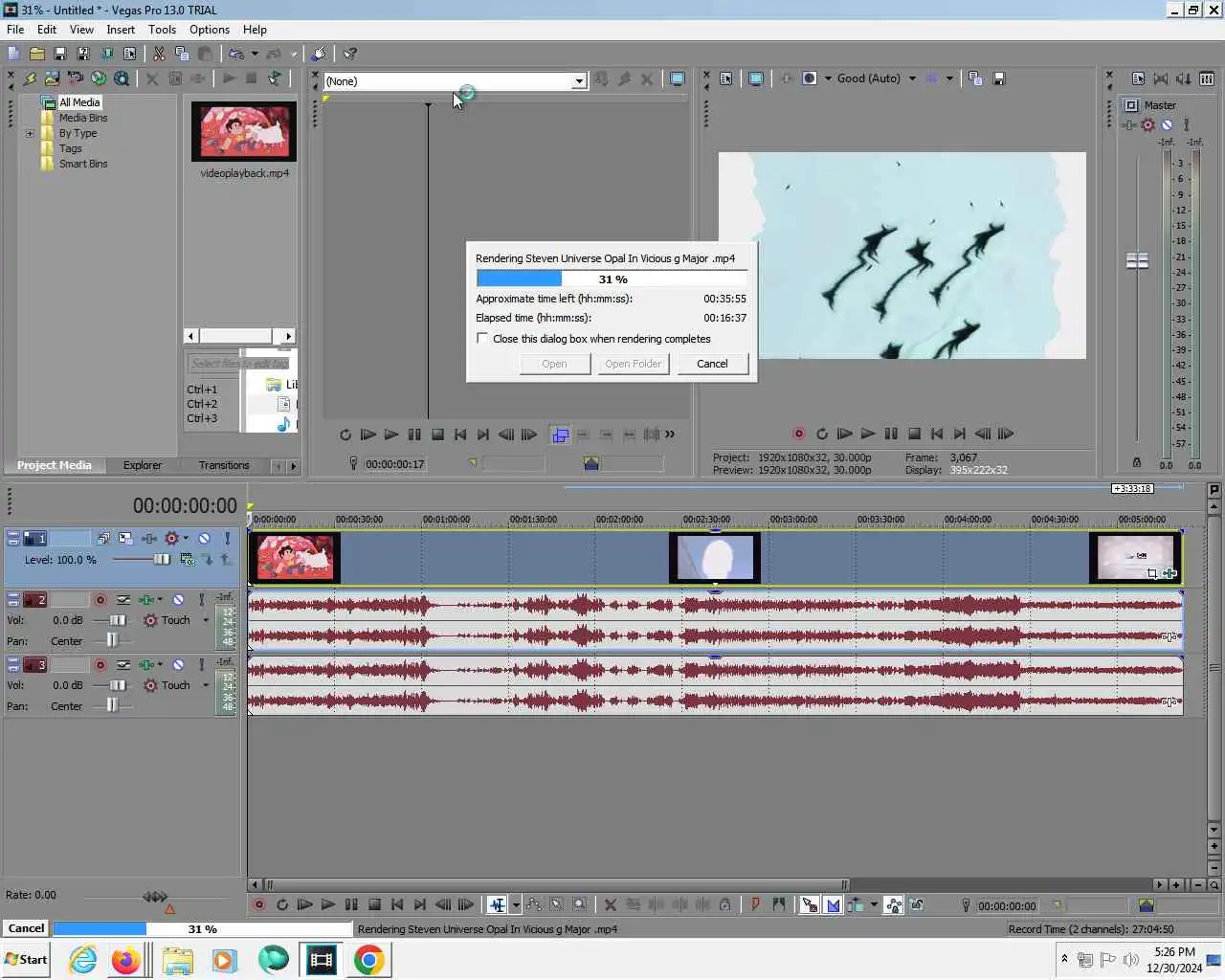Click the What's This help icon

tap(350, 54)
